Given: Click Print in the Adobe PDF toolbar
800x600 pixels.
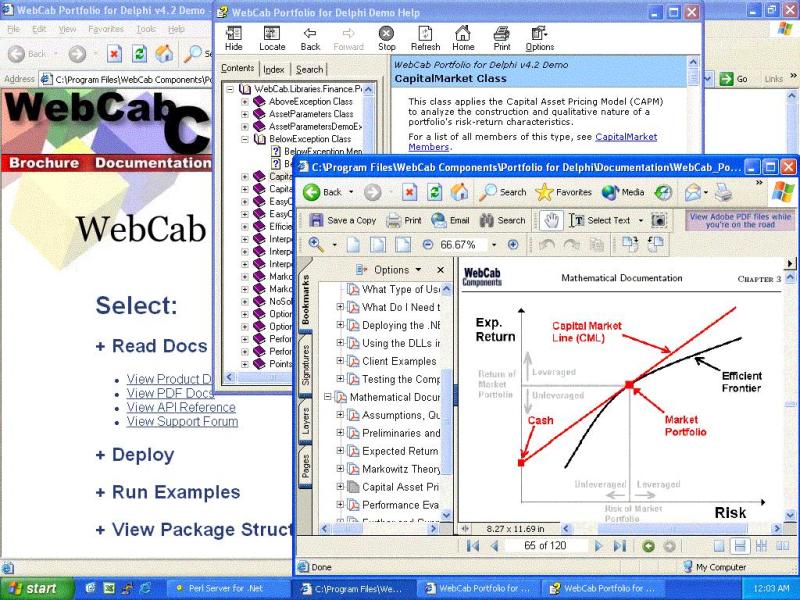Looking at the screenshot, I should [x=404, y=220].
